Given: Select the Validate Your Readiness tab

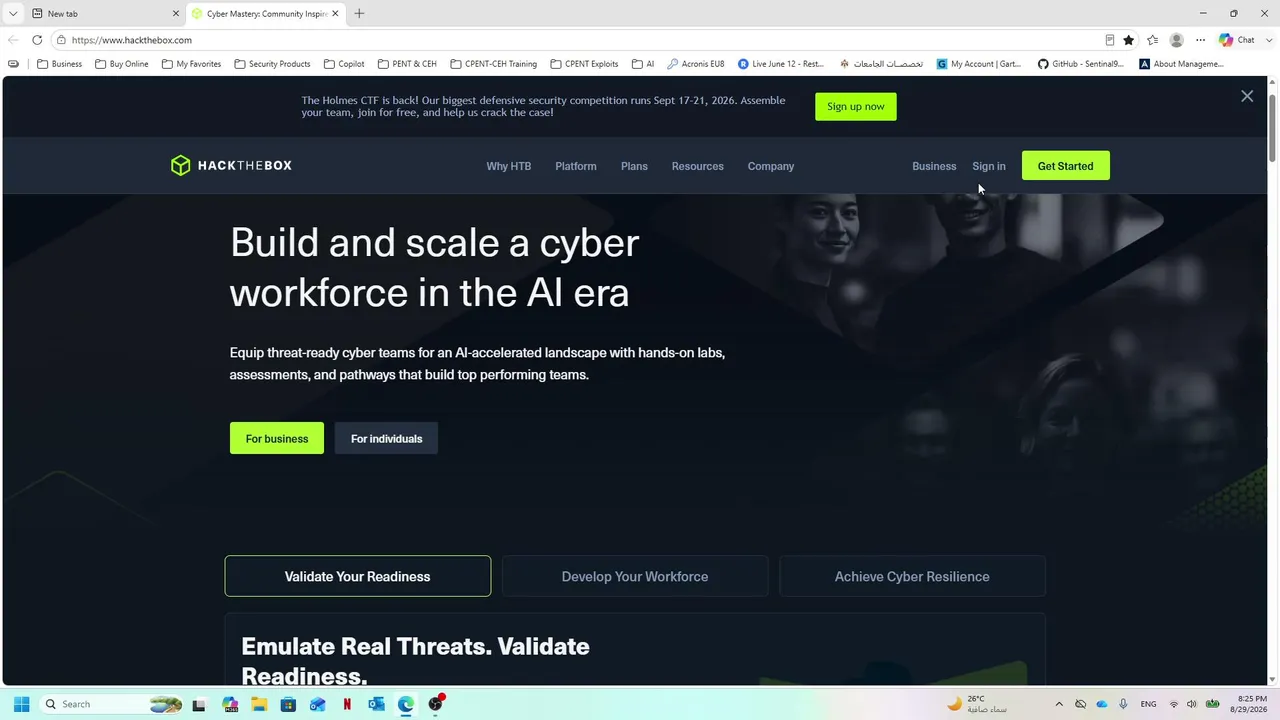Looking at the screenshot, I should click(x=358, y=576).
